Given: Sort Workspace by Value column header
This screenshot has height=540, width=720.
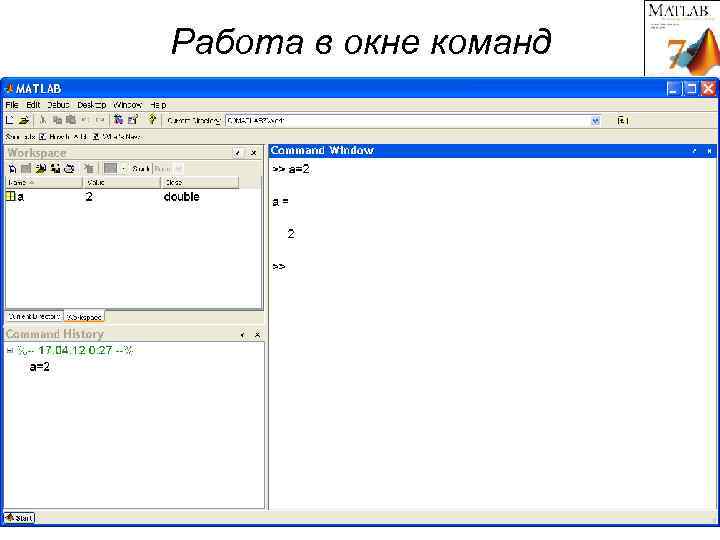Looking at the screenshot, I should 122,182.
